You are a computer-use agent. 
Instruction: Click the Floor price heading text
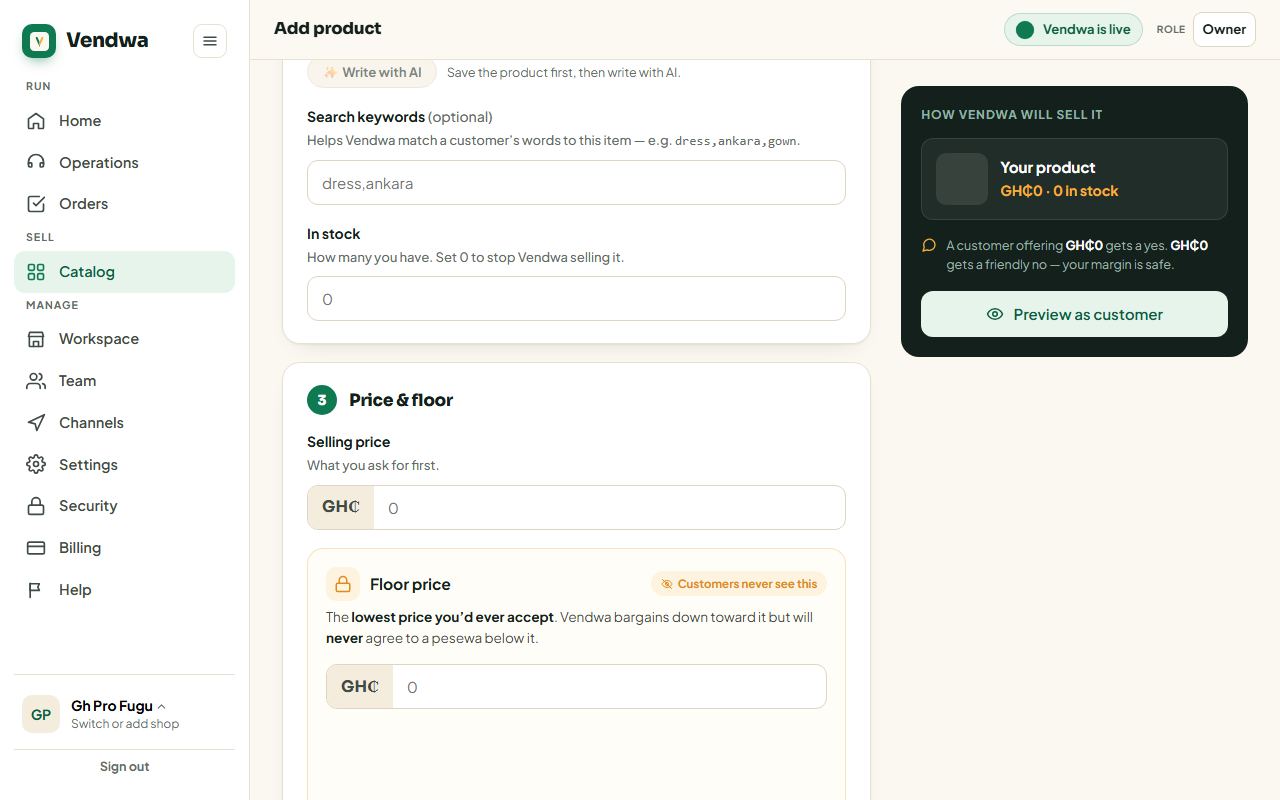pyautogui.click(x=410, y=584)
